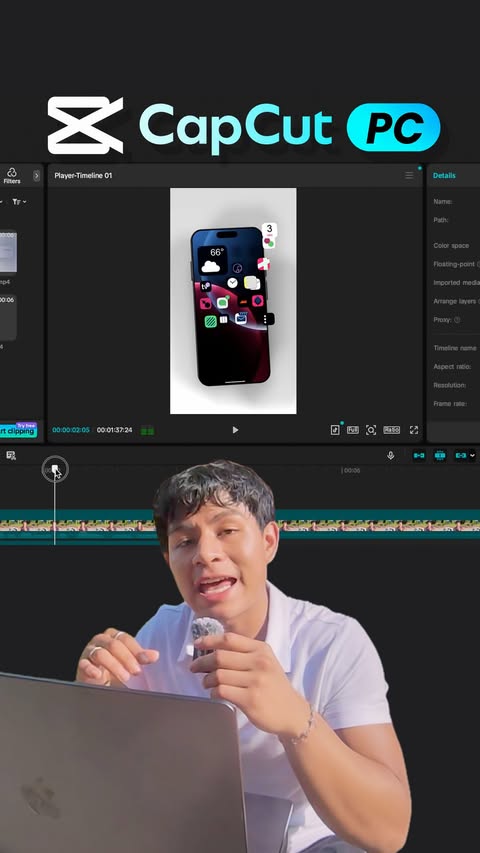Expand more tabs using the right chevron arrow
This screenshot has height=853, width=480.
(36, 176)
